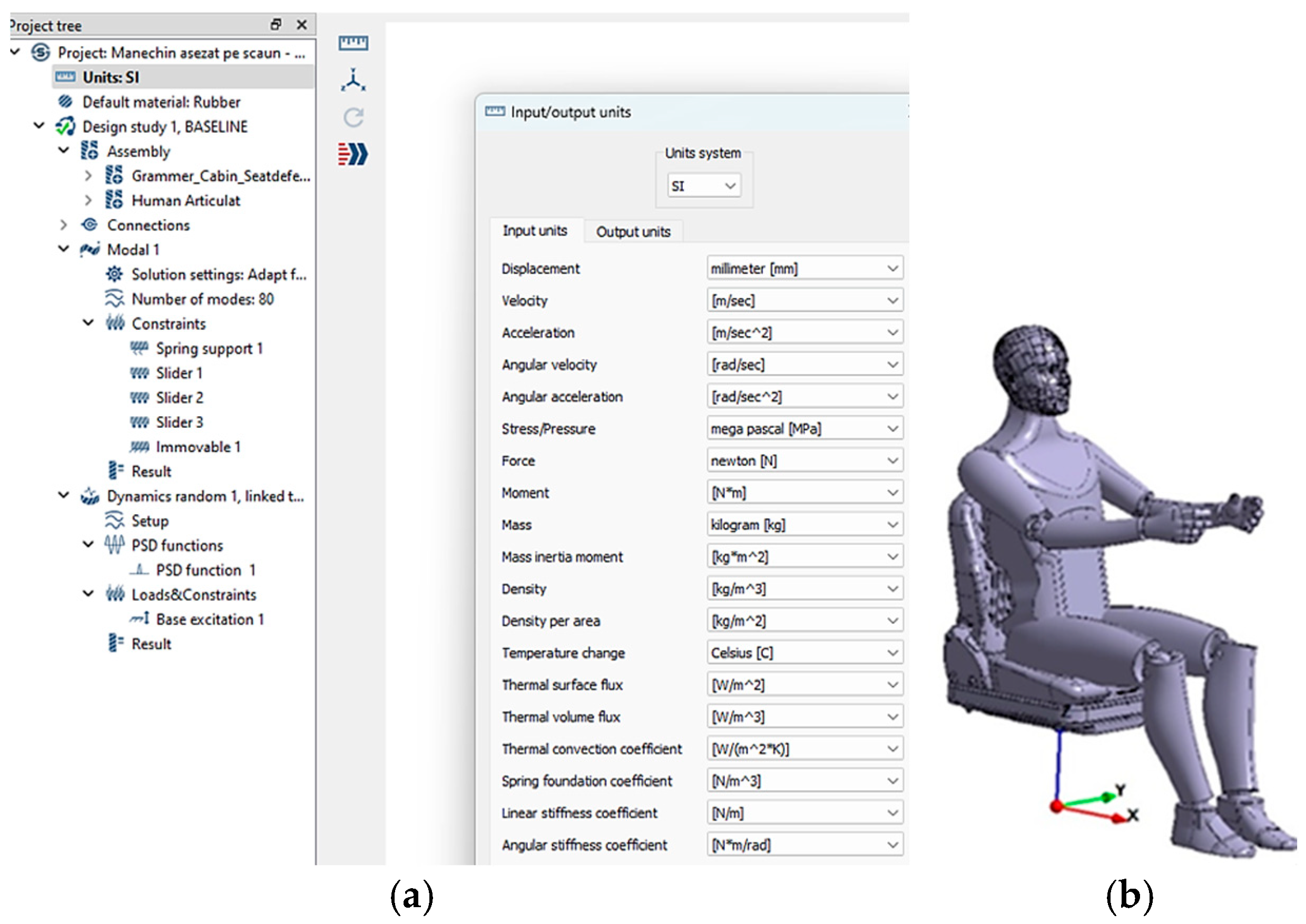The image size is (1306, 924).
Task: Click the Solution settings gear icon
Action: 114,274
